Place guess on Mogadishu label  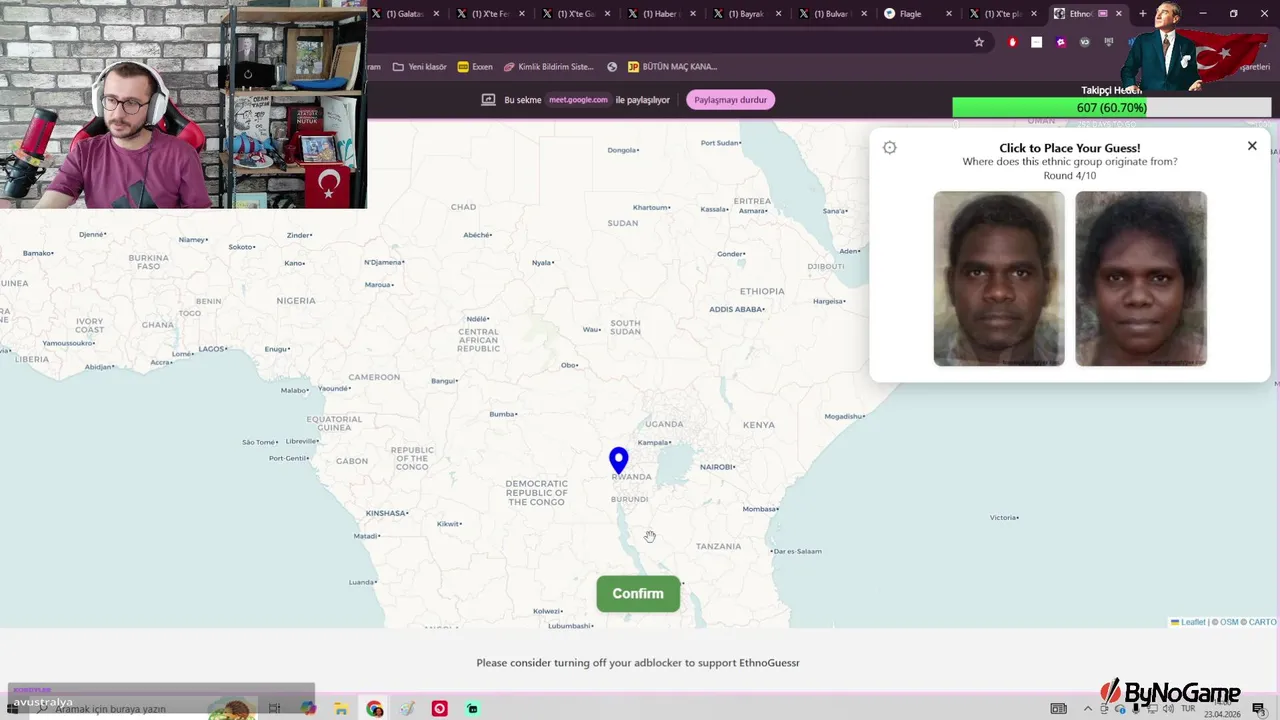(845, 416)
